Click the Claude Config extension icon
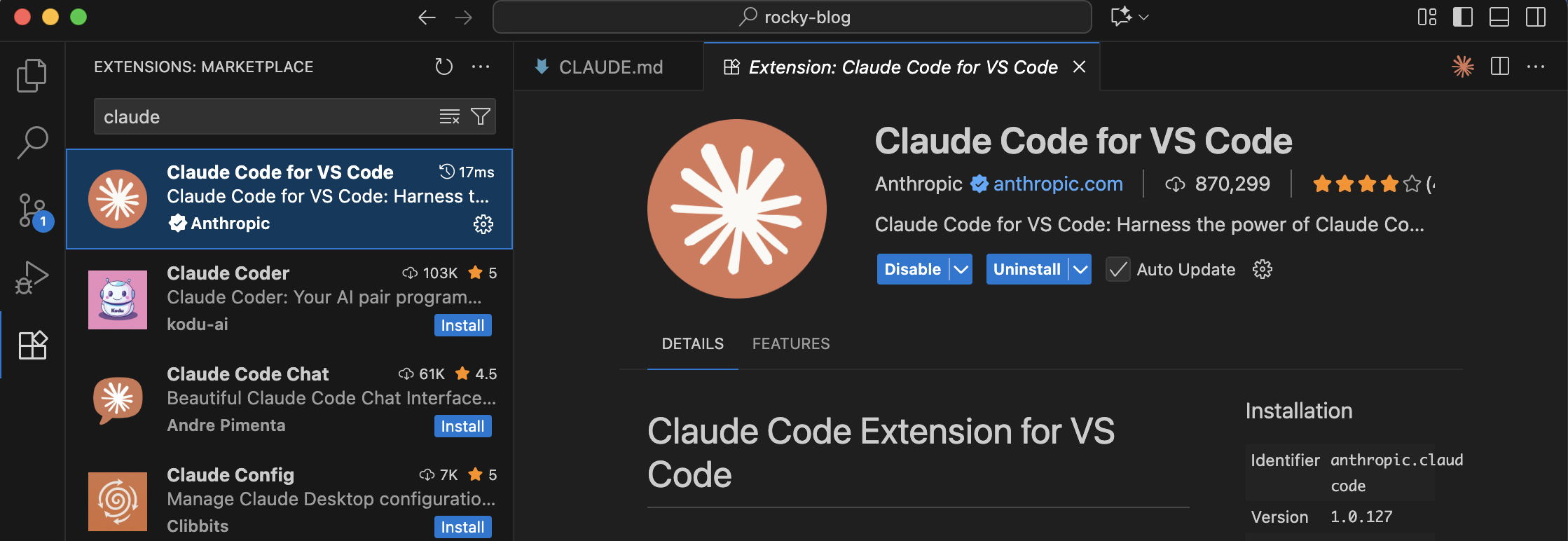 (118, 502)
